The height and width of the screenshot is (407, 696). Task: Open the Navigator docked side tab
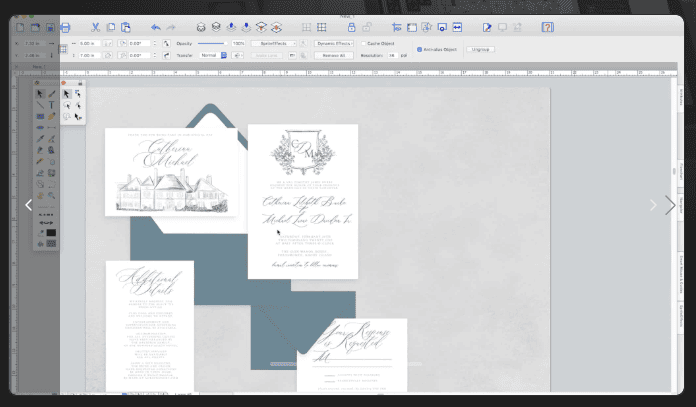[x=680, y=205]
